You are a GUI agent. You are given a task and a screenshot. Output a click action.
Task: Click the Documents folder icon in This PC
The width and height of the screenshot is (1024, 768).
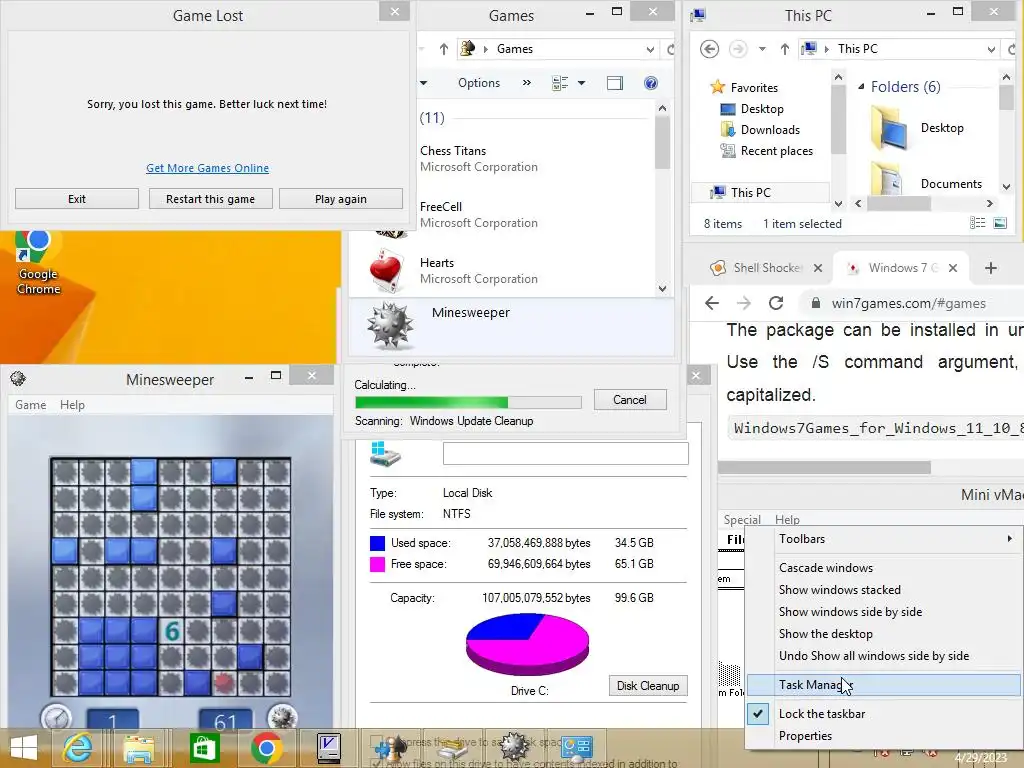[888, 179]
